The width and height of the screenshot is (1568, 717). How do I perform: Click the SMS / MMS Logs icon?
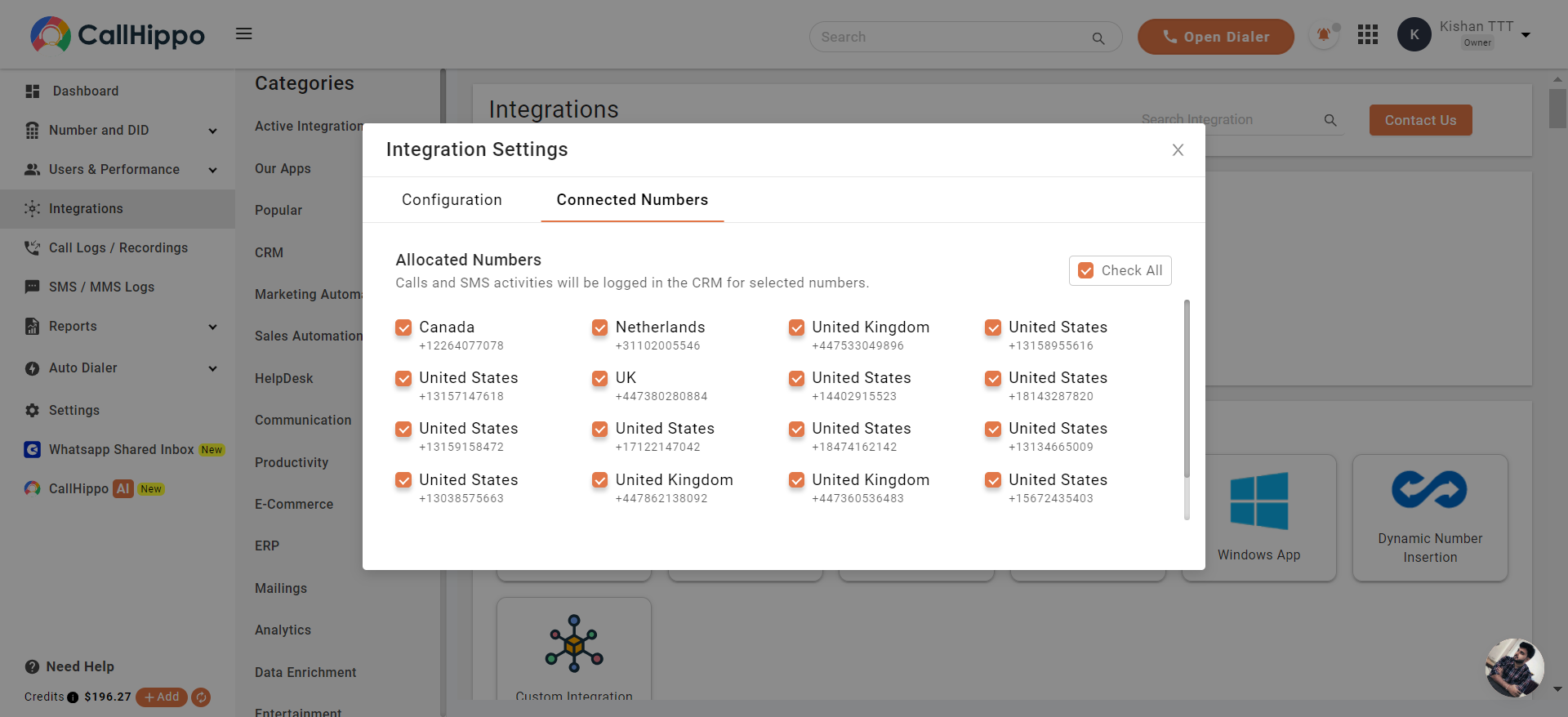click(33, 287)
